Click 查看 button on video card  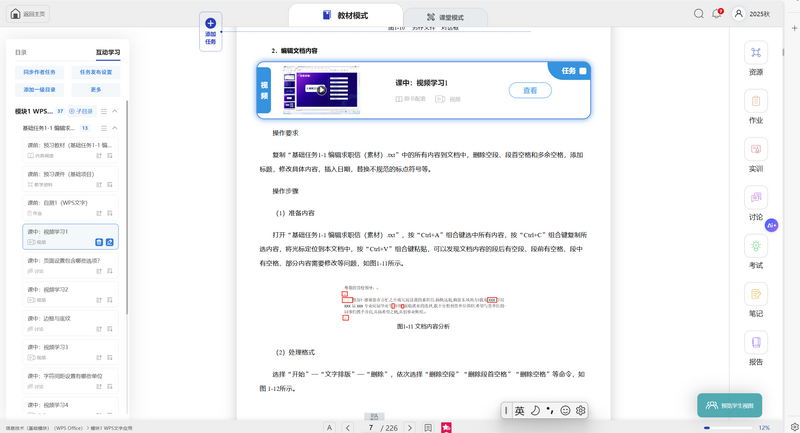point(530,90)
